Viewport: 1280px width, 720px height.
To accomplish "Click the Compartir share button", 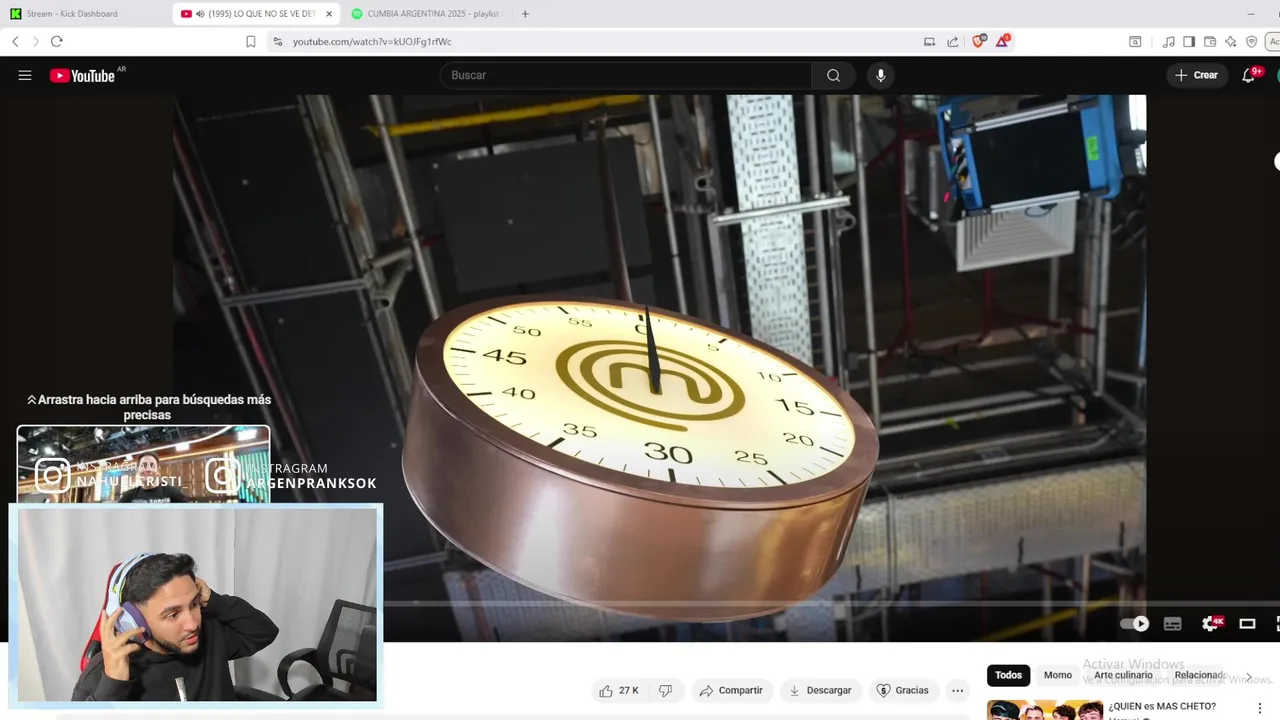I will pyautogui.click(x=731, y=690).
